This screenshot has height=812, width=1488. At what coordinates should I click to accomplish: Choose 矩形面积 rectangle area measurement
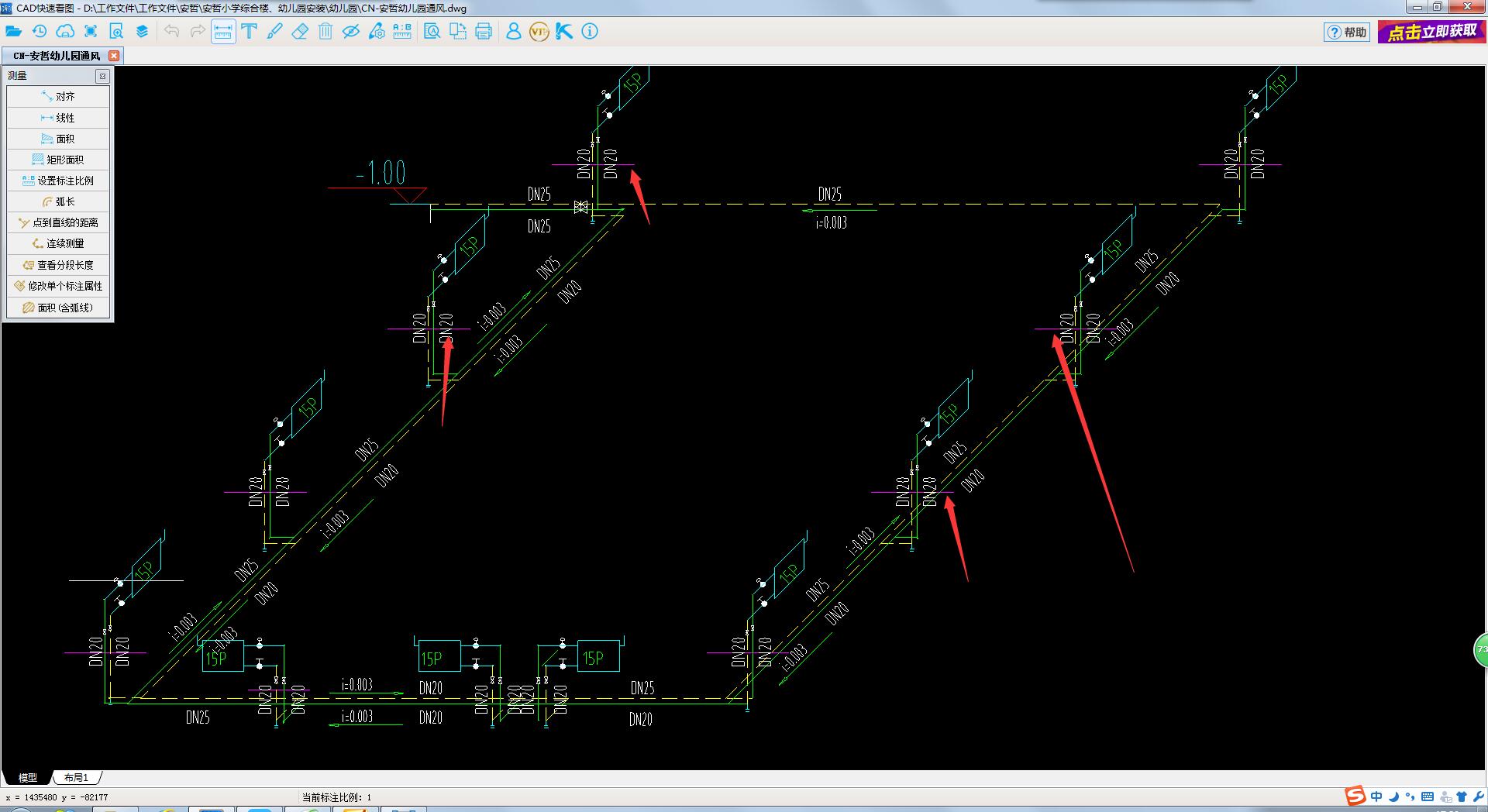click(x=58, y=160)
